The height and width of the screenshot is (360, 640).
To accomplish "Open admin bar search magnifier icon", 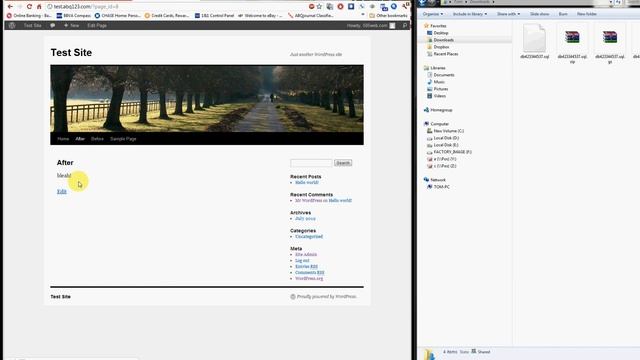I will [405, 25].
